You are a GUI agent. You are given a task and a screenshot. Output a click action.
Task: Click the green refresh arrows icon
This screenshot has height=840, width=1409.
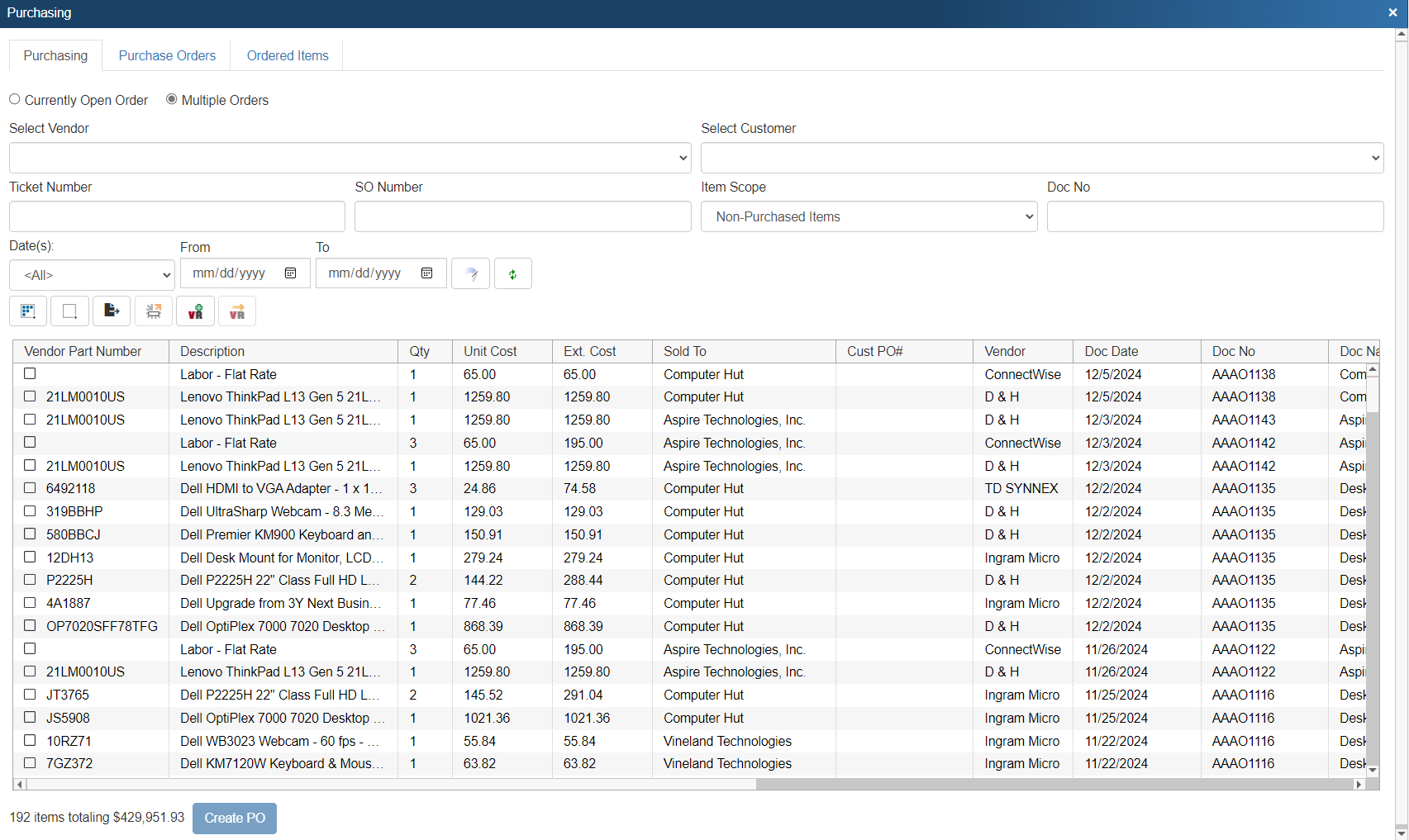(x=512, y=274)
